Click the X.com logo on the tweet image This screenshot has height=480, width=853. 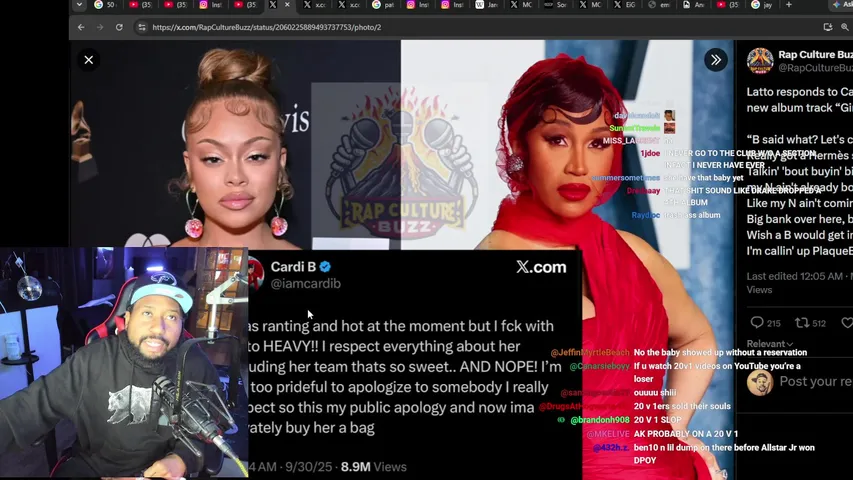pos(541,267)
